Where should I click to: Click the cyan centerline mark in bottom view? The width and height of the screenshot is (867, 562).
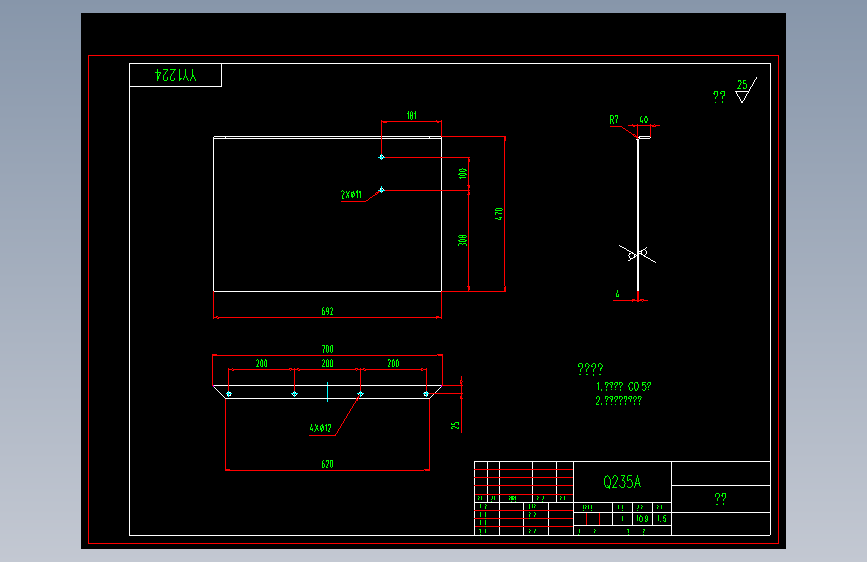click(327, 392)
